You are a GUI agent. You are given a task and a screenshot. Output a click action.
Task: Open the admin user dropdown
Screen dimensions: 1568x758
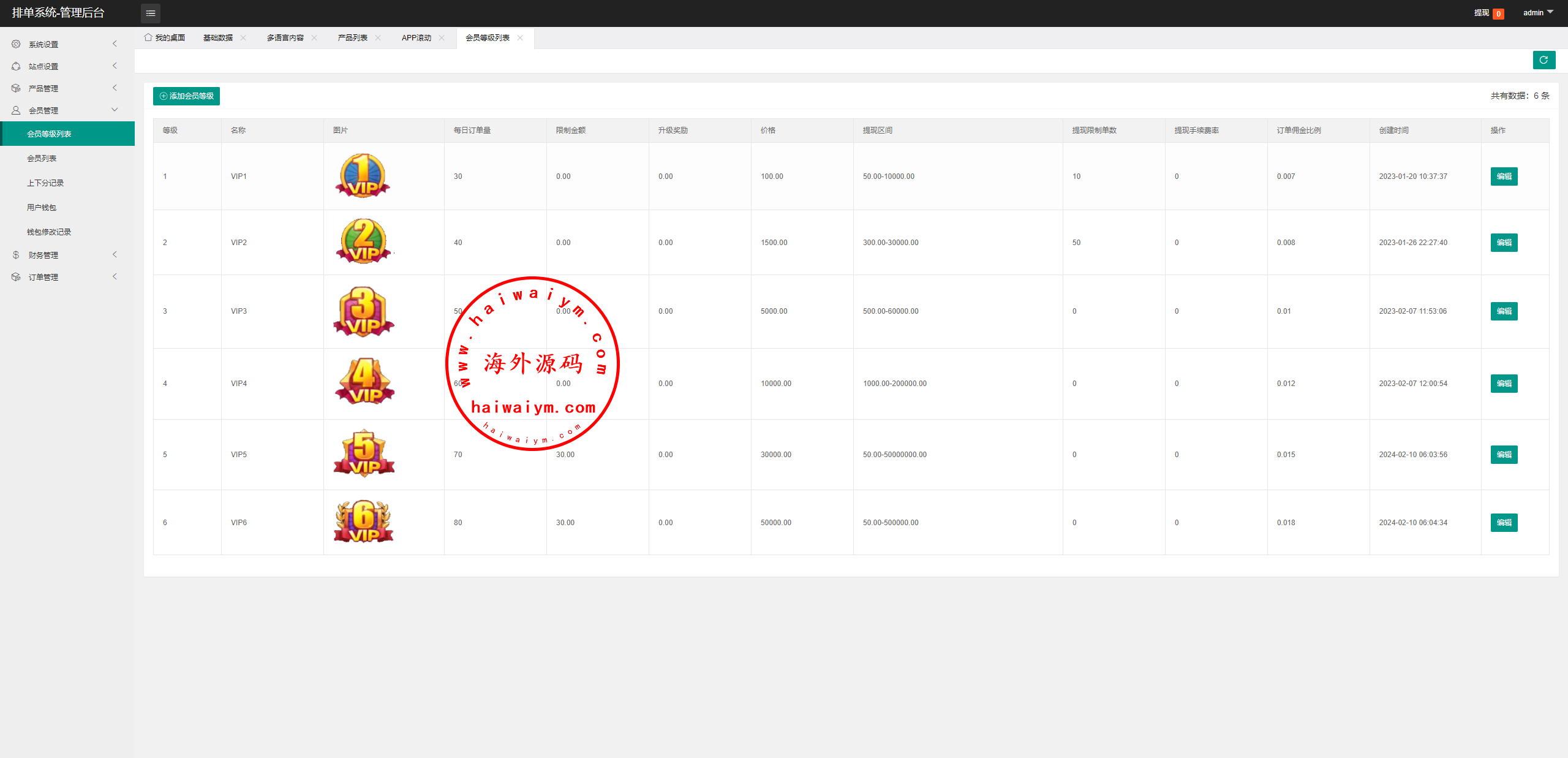(1537, 13)
